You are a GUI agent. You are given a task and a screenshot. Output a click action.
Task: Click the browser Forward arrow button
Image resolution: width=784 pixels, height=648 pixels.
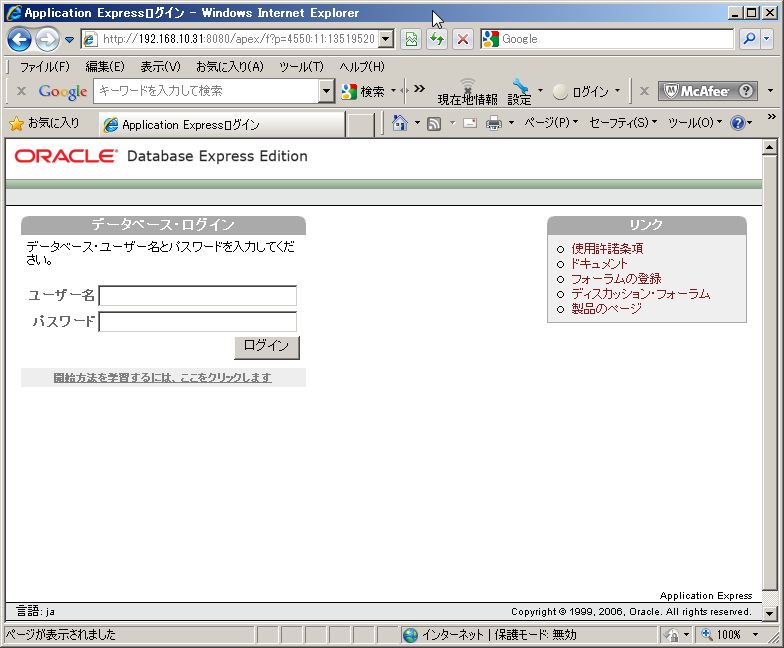pyautogui.click(x=47, y=39)
